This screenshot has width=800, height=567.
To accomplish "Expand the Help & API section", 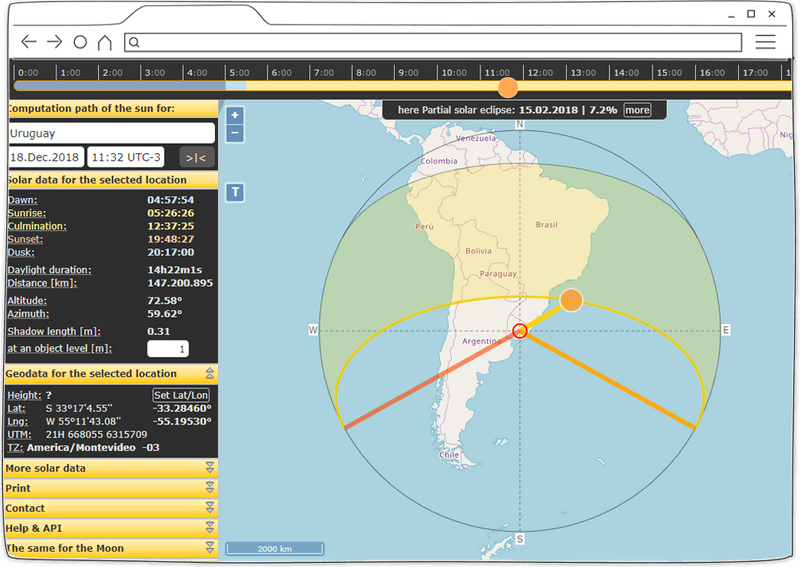I will (111, 528).
